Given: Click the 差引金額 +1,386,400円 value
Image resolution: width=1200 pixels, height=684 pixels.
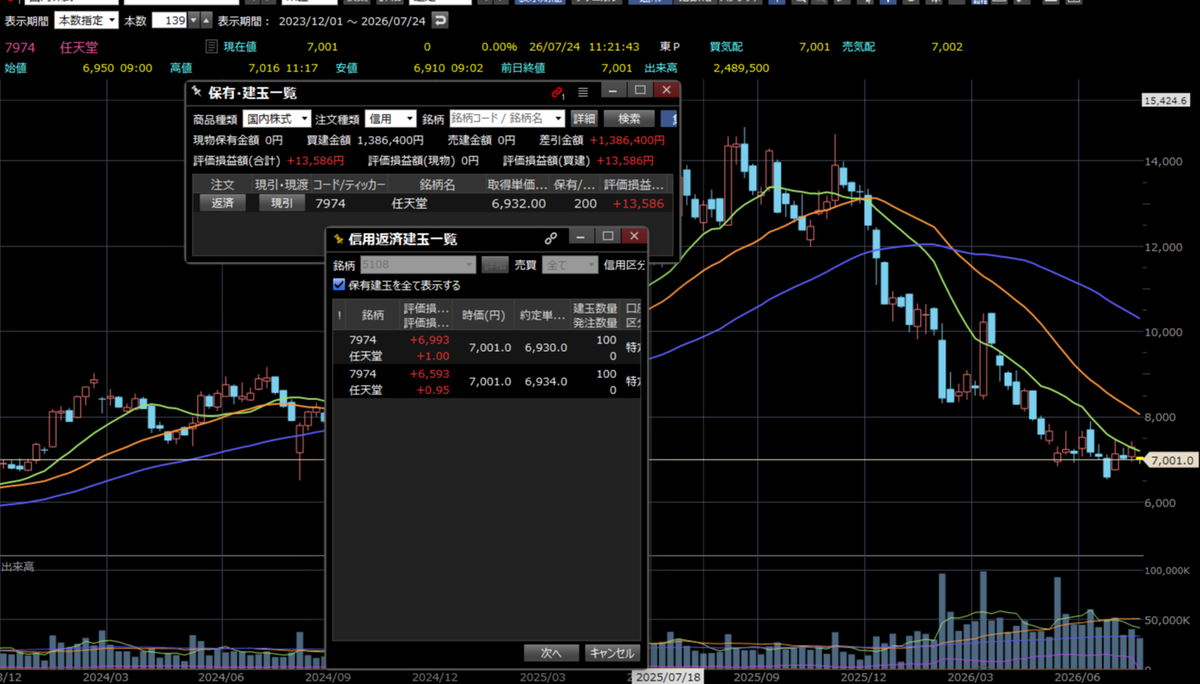Looking at the screenshot, I should point(628,141).
